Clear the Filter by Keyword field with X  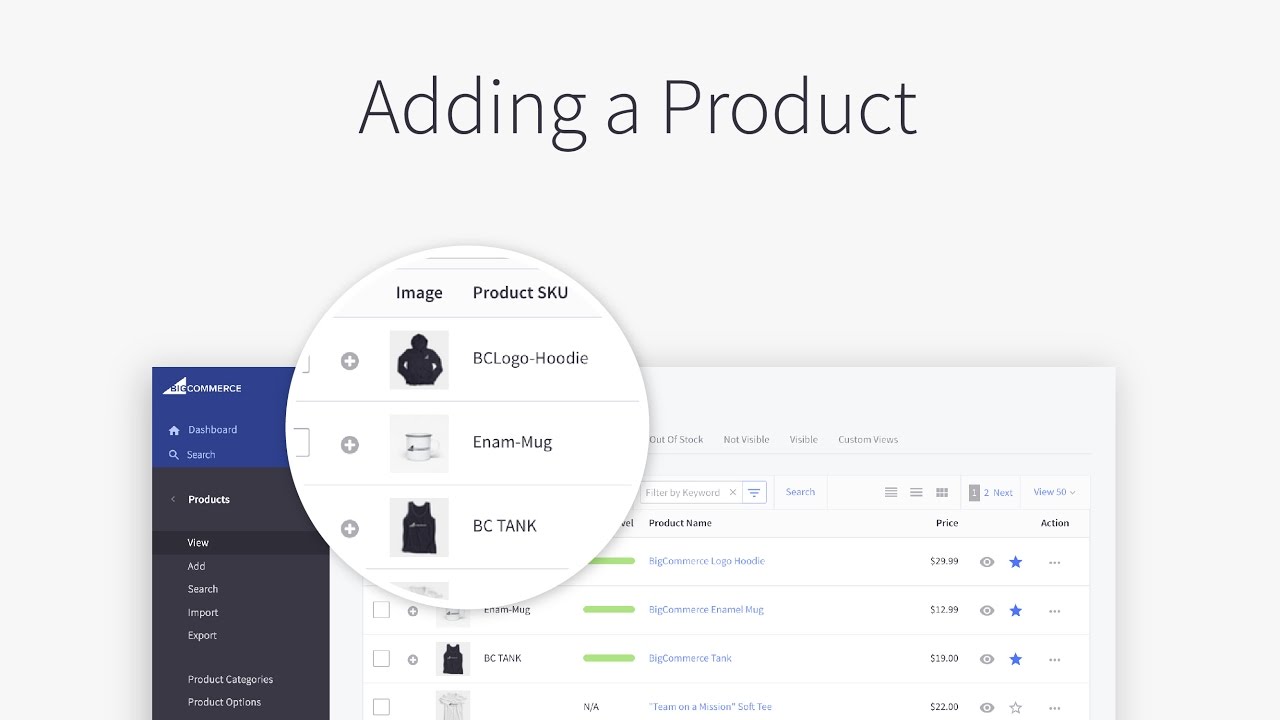[732, 492]
